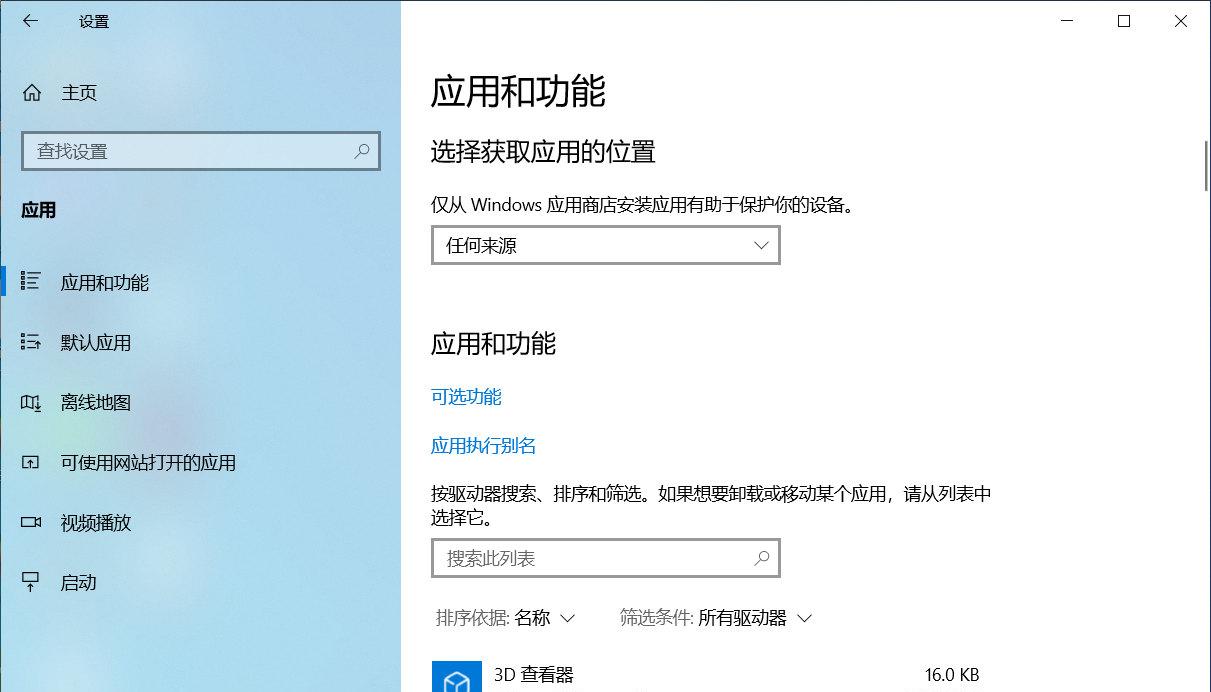Select the 可使用网站打开的应用 icon

pyautogui.click(x=31, y=462)
